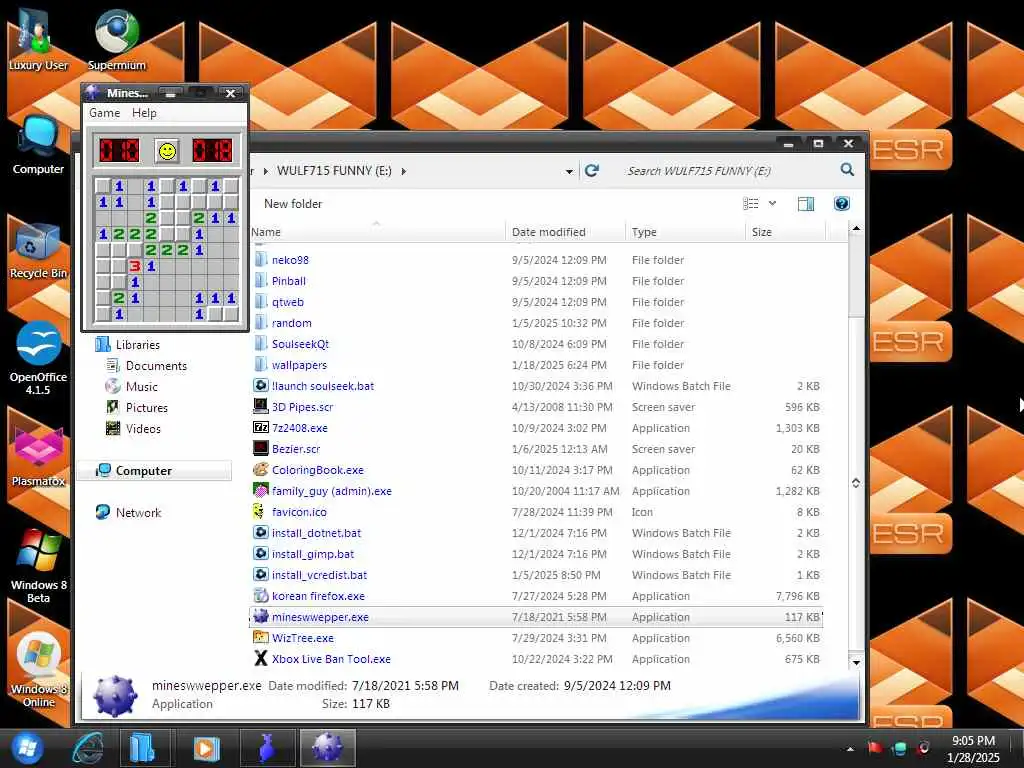Open the Help menu in Minesweeper
Viewport: 1024px width, 768px height.
pyautogui.click(x=144, y=113)
